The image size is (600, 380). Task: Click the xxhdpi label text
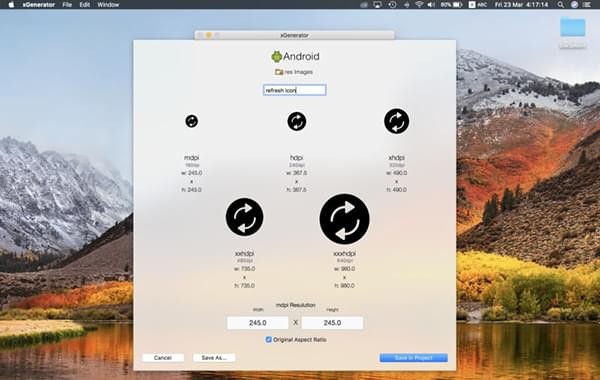tap(245, 253)
